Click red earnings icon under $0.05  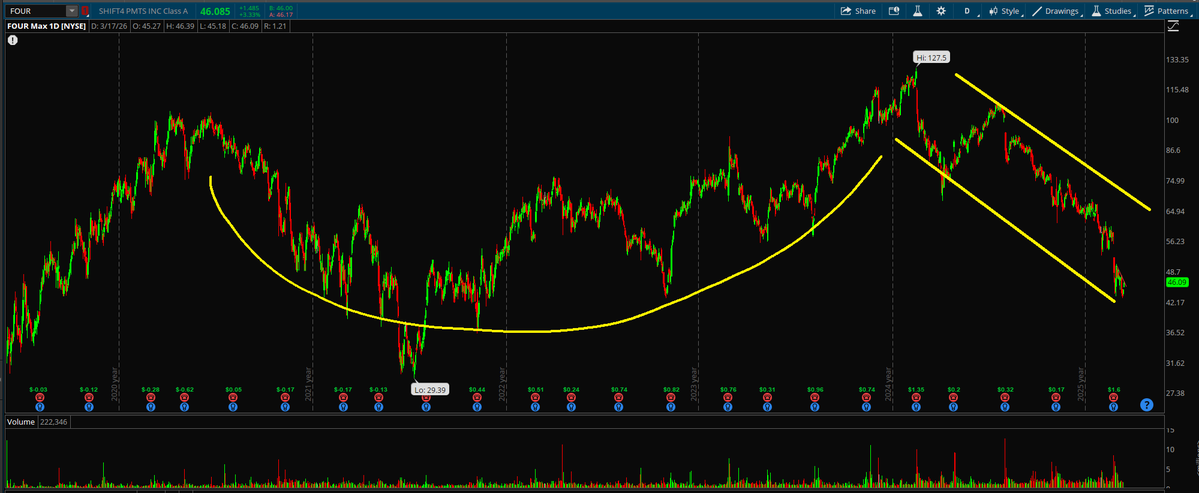coord(233,397)
